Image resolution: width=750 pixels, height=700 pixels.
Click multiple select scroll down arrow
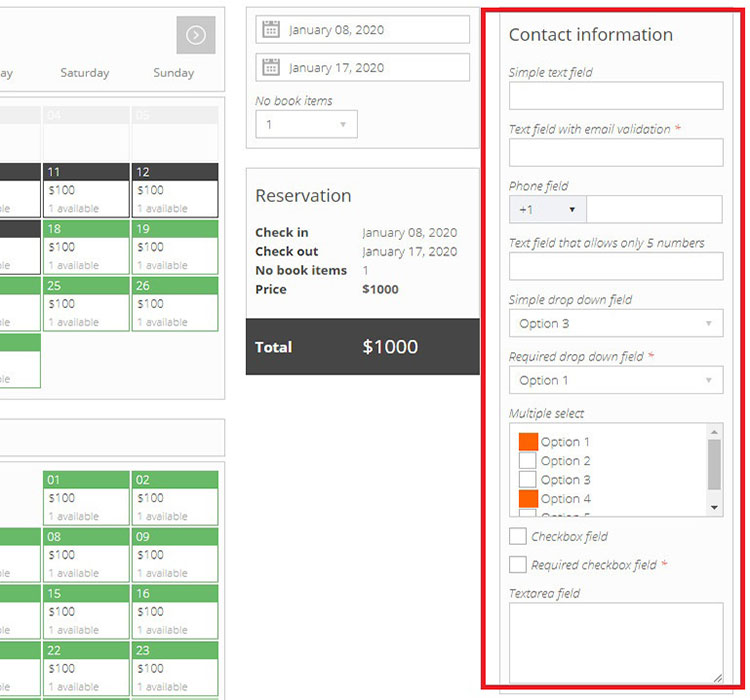pos(714,508)
